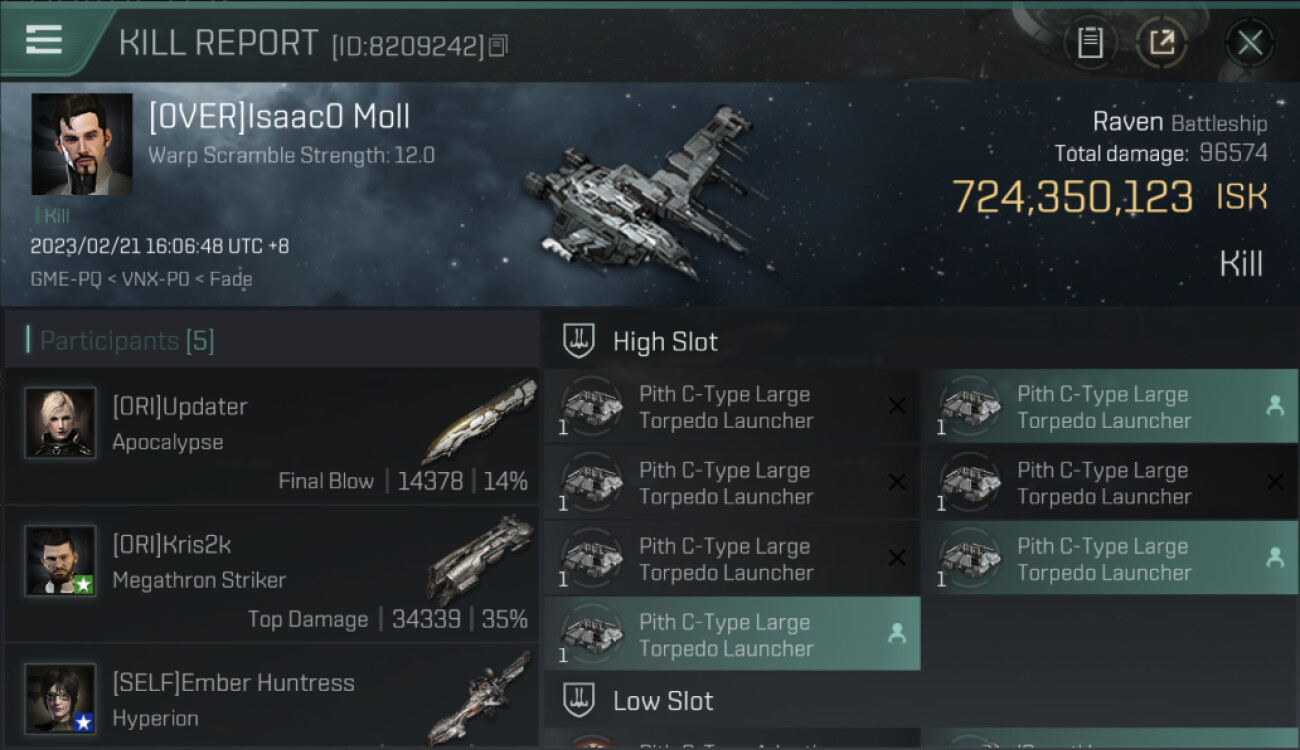Viewport: 1300px width, 750px height.
Task: Click the GME-PQ < VNX-P0 < Fade location link
Action: click(x=141, y=279)
